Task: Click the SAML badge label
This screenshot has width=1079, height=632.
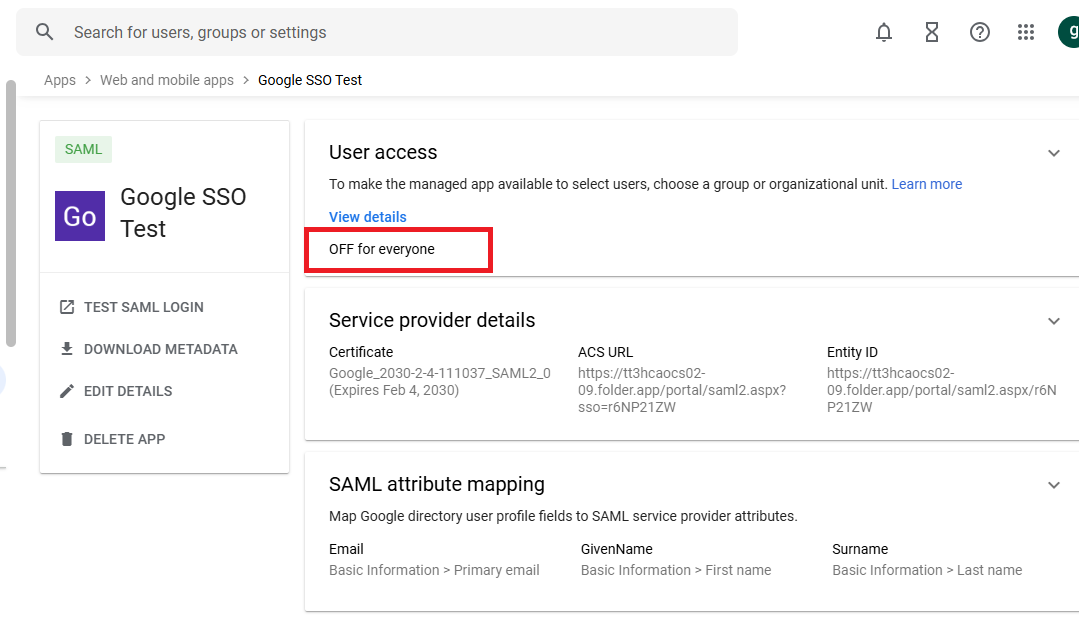Action: pyautogui.click(x=83, y=149)
